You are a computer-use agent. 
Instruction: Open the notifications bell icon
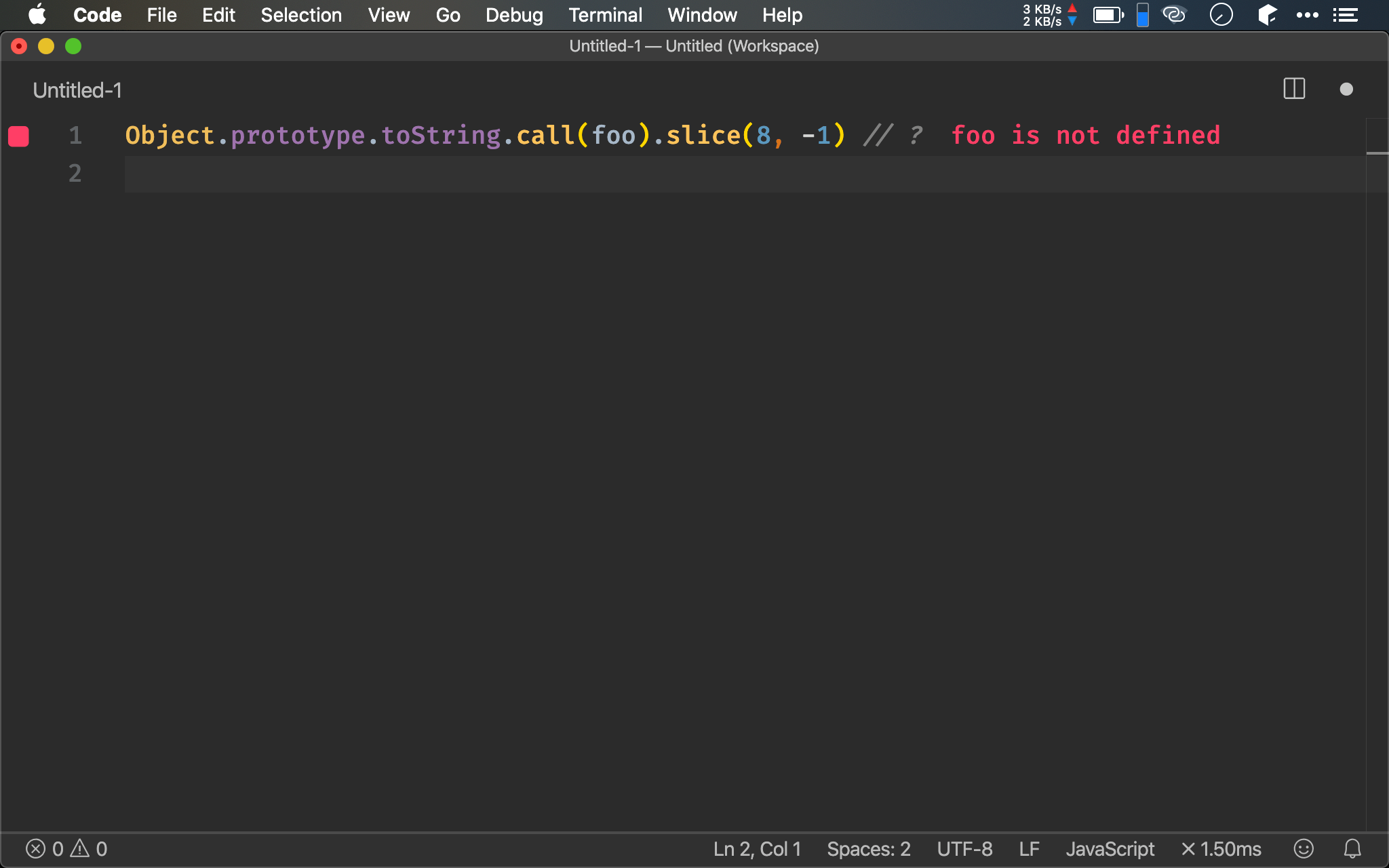(1352, 849)
